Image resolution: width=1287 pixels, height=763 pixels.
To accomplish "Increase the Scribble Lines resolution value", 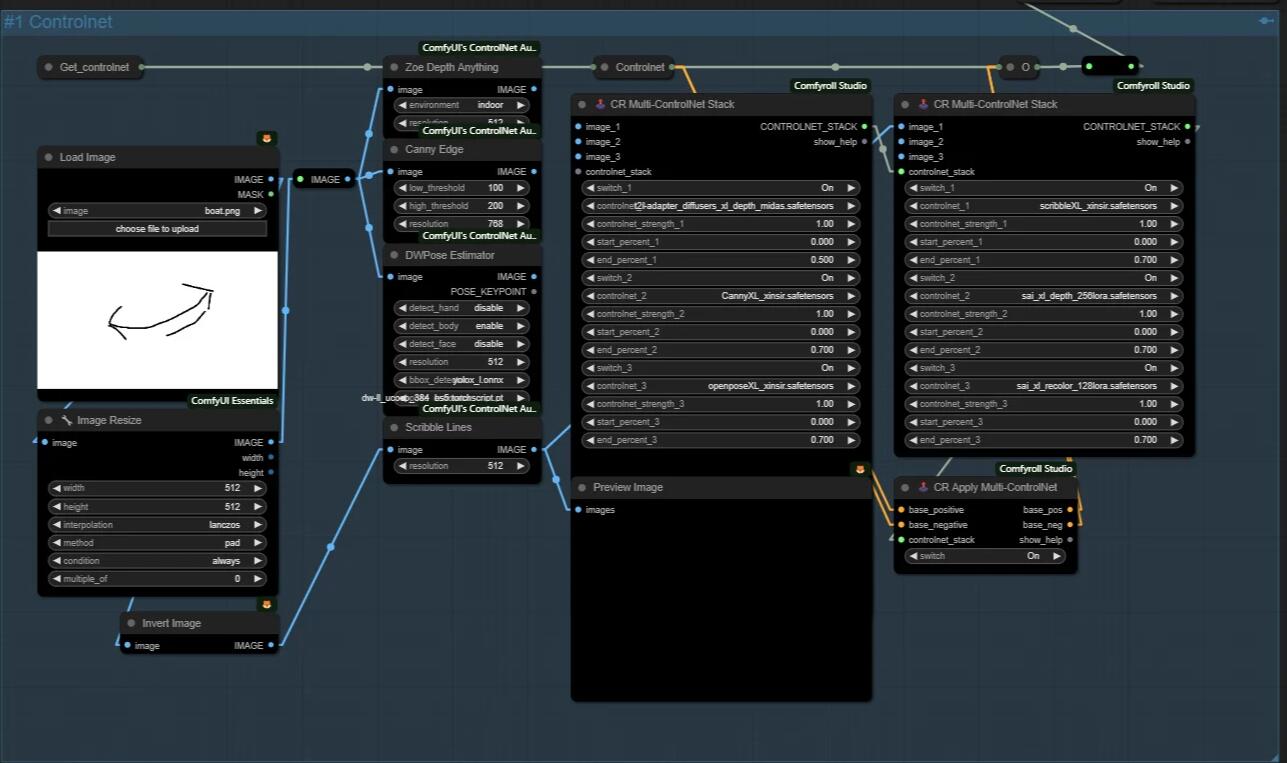I will 520,465.
